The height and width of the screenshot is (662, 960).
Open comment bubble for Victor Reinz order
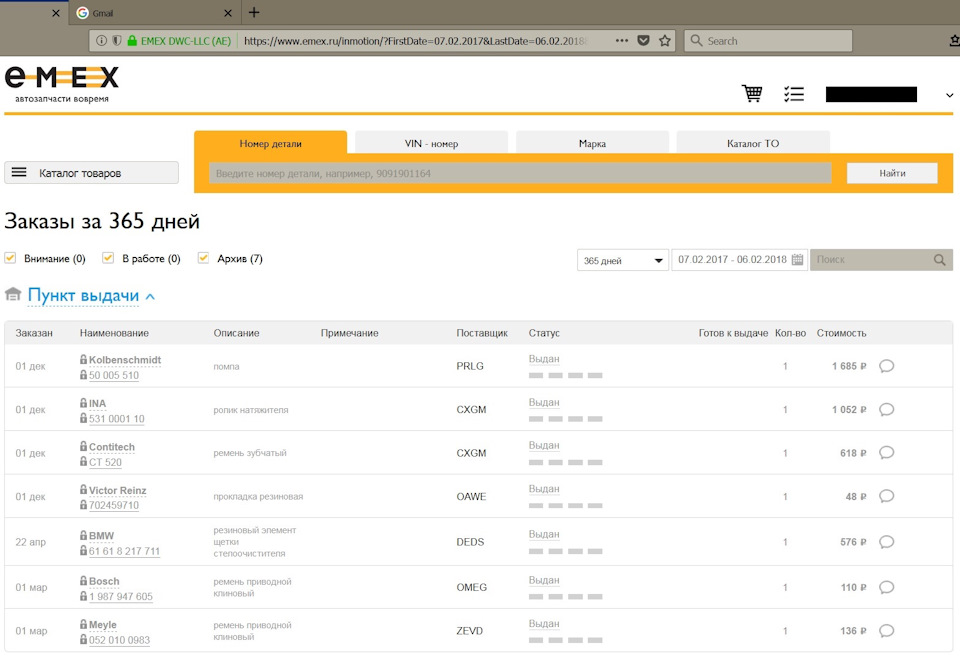pyautogui.click(x=887, y=496)
